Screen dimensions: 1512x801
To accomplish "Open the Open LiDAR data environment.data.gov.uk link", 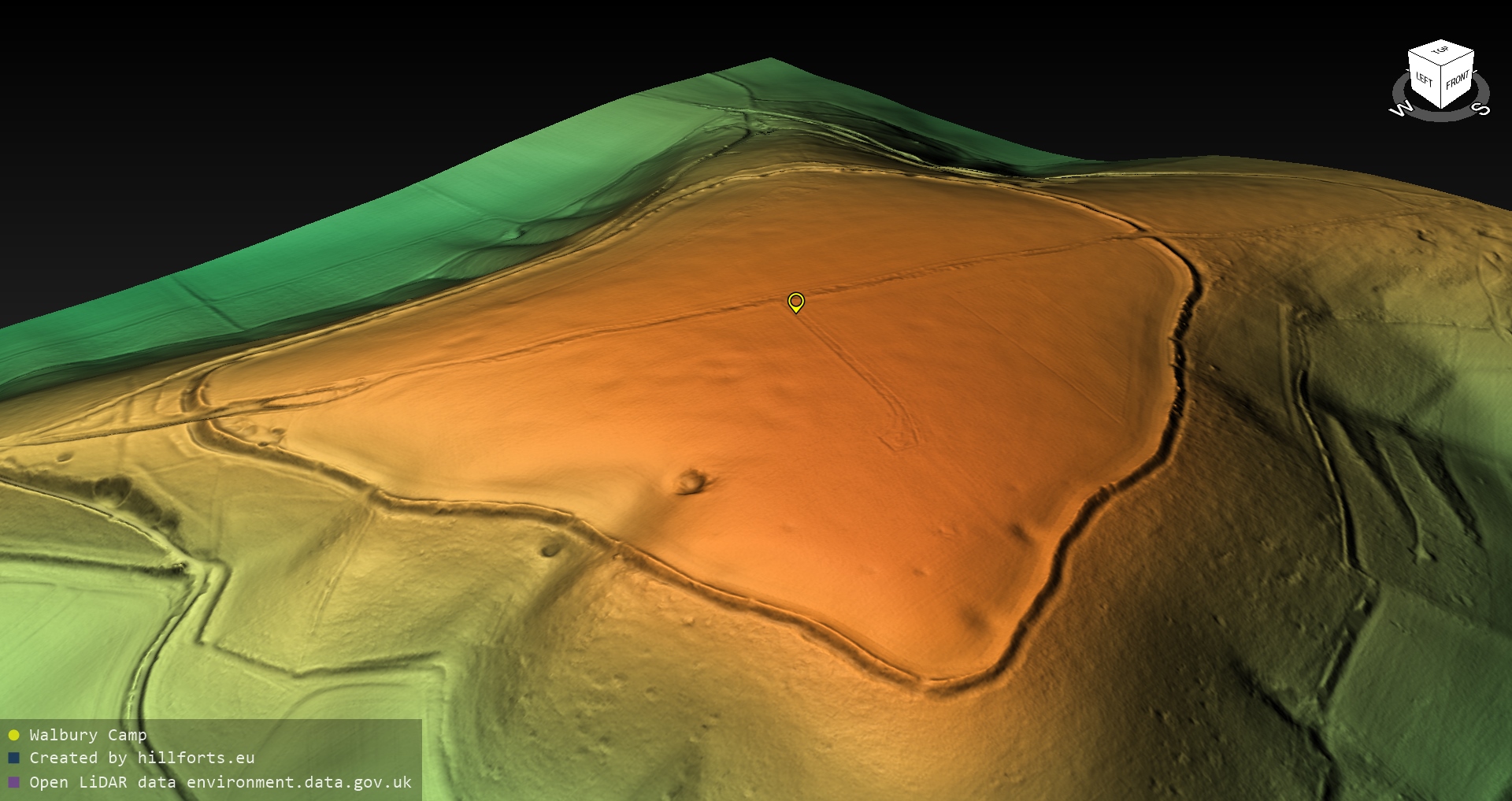I will click(220, 782).
